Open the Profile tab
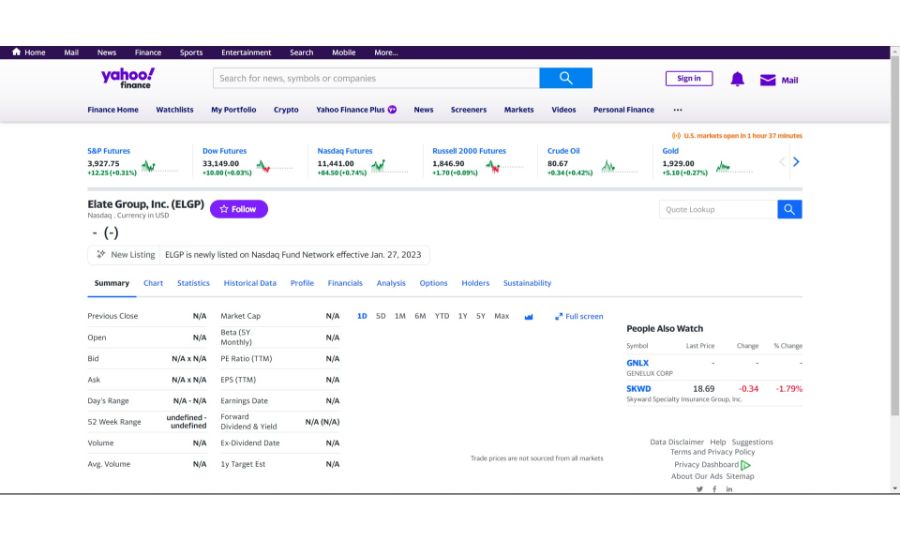Screen dimensions: 900x540 coord(302,283)
